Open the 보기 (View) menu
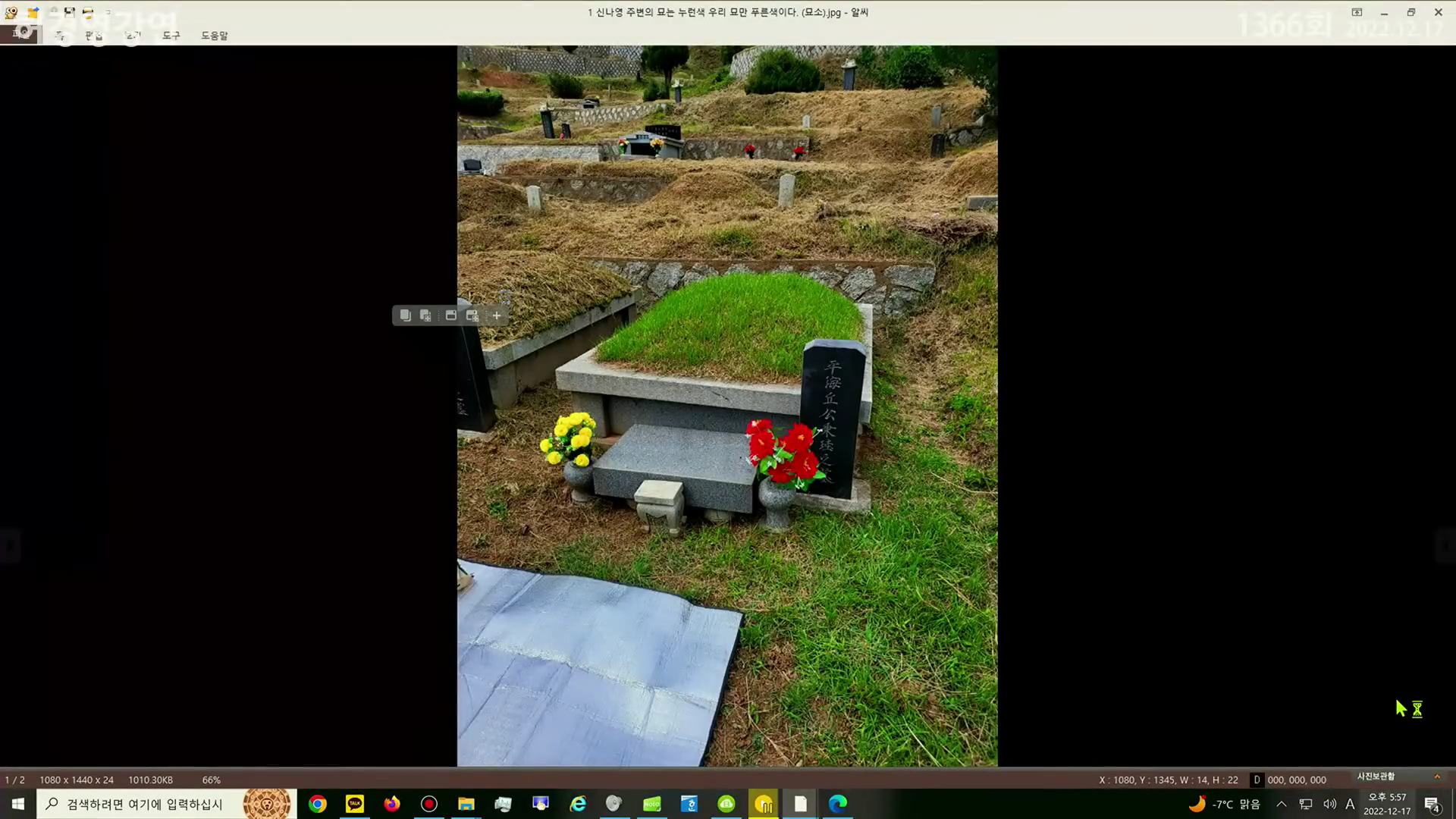Image resolution: width=1456 pixels, height=819 pixels. click(133, 36)
